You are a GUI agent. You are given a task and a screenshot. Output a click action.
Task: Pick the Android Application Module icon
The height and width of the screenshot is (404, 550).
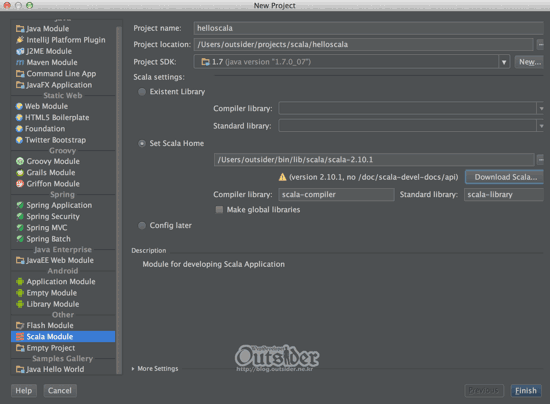coord(20,282)
